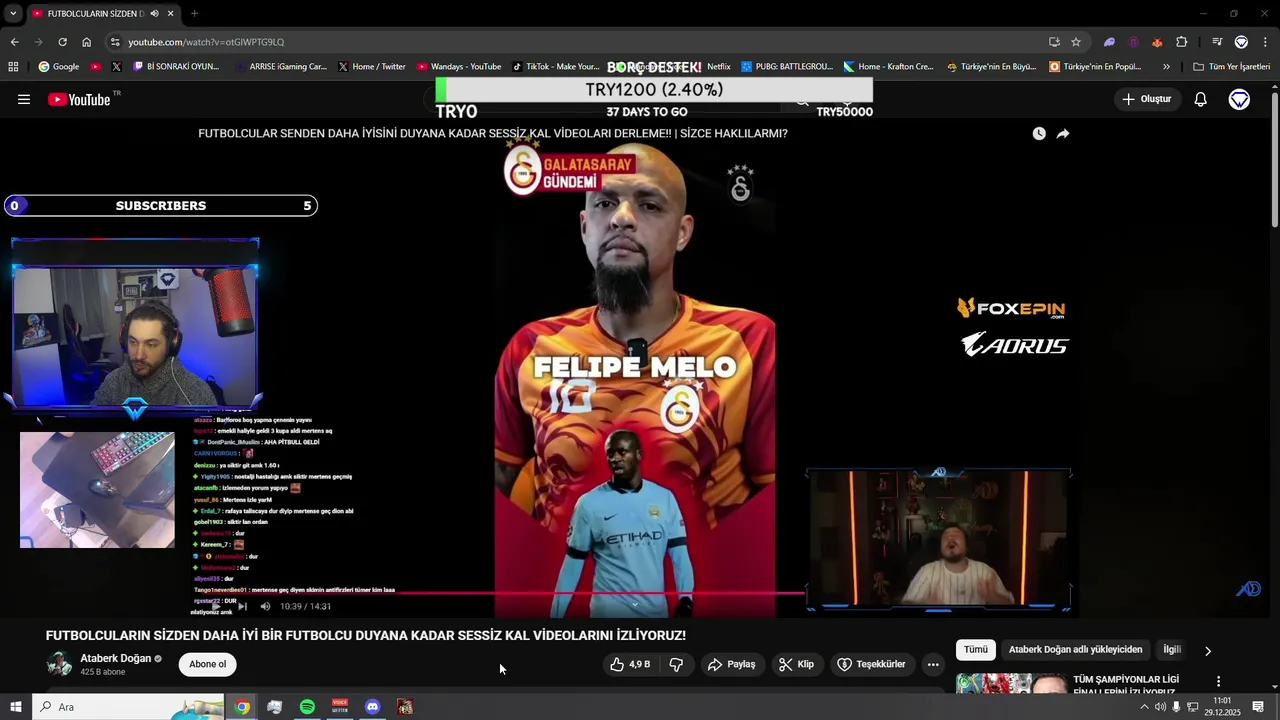Click the Watch later clock icon on video

[x=1039, y=133]
